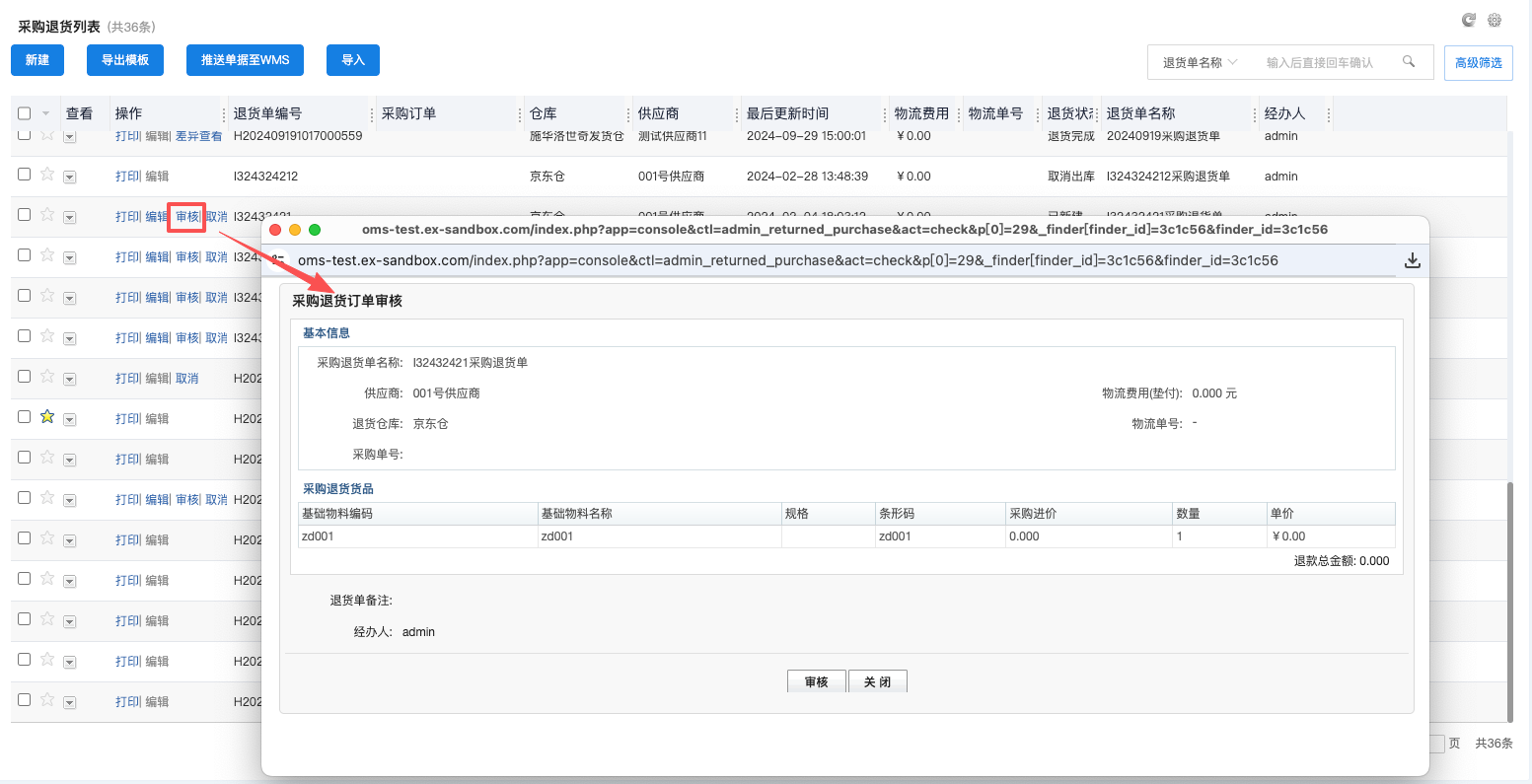Click the 差异查看 link

tap(199, 136)
